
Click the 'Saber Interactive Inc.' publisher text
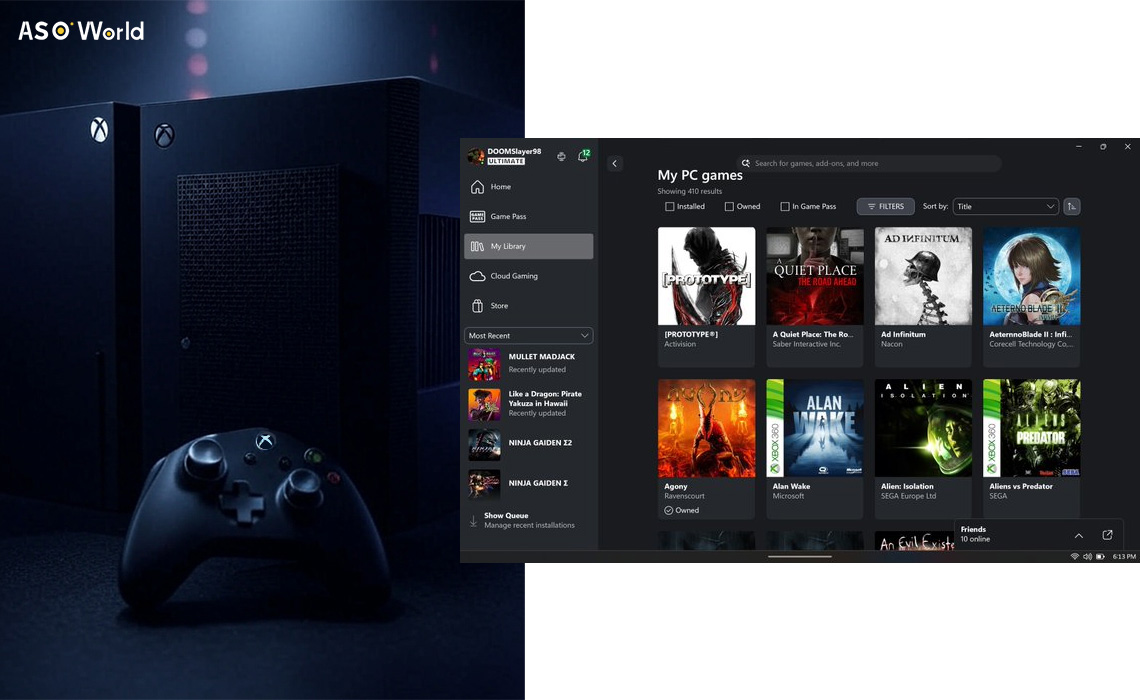806,345
